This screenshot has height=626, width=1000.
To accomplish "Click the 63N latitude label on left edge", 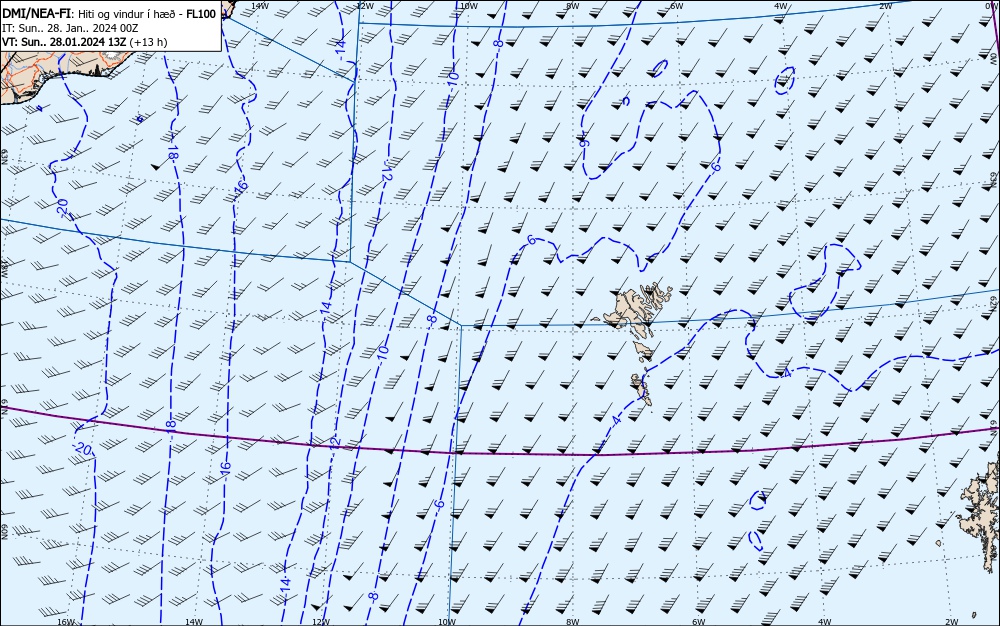I will click(x=4, y=157).
